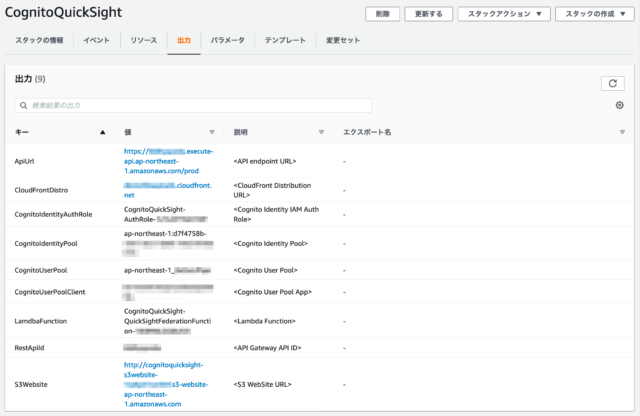Select the CognitoUserPool key cell
This screenshot has height=416, width=640.
click(x=41, y=270)
